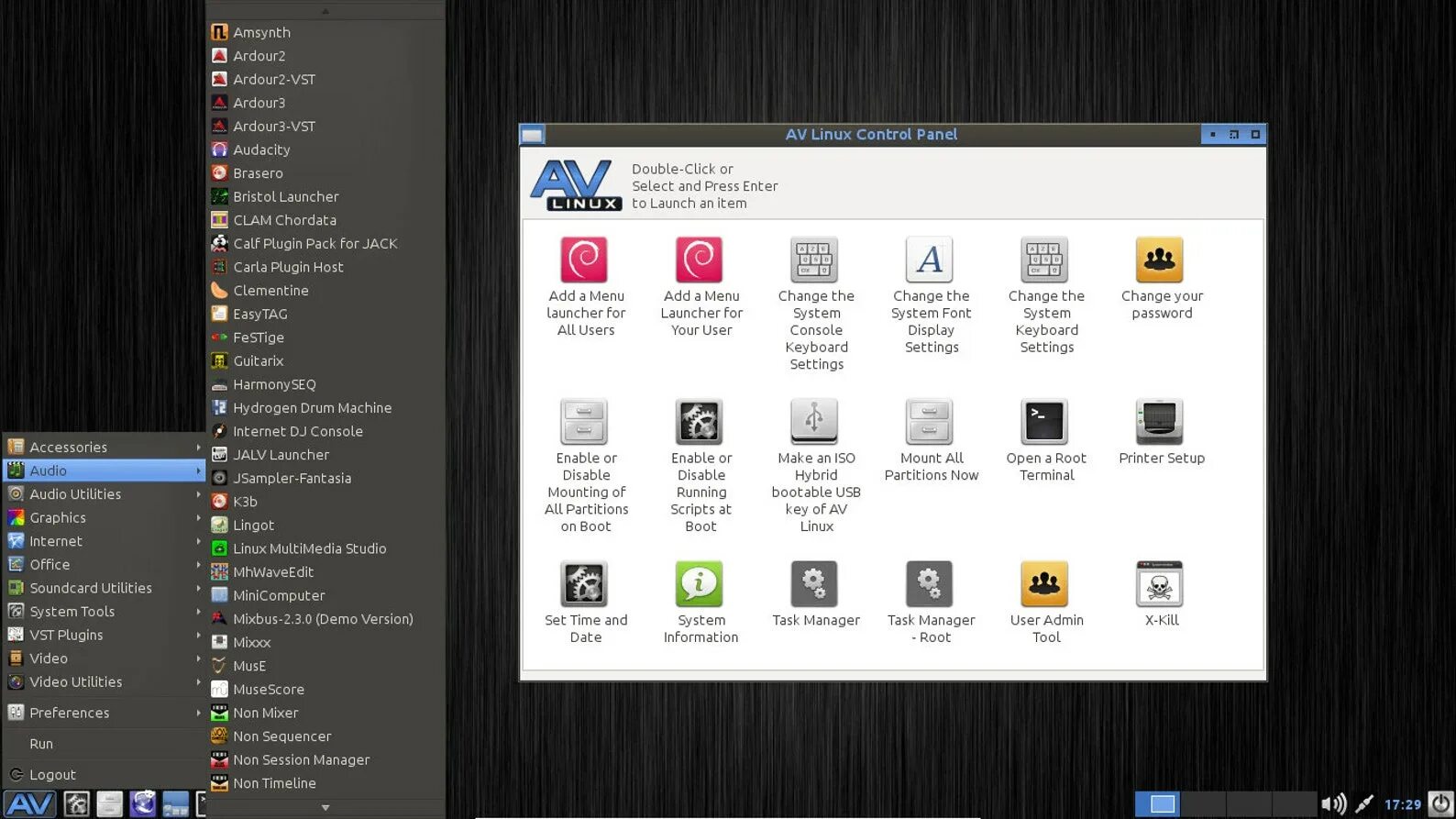The image size is (1456, 819).
Task: Launch Mixbus-2.3.0 (Demo Version)
Action: tap(325, 619)
